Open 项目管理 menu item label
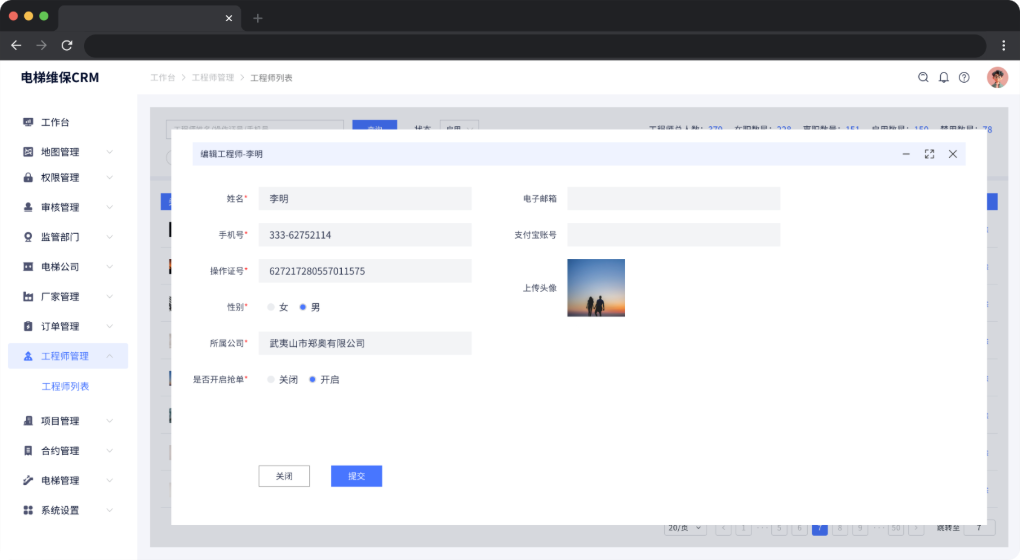Image resolution: width=1020 pixels, height=560 pixels. 60,421
